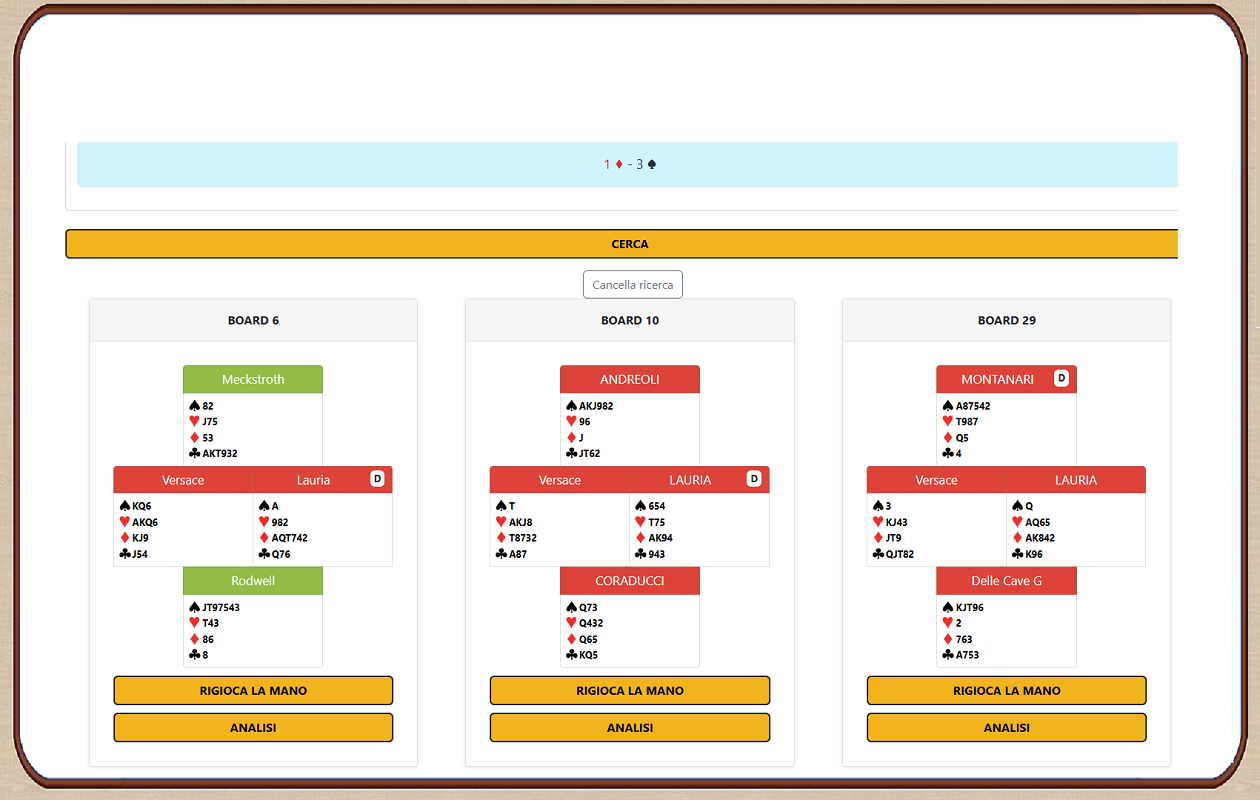Click the red diamond symbol in the bidding sequence
The image size is (1260, 800).
point(619,164)
